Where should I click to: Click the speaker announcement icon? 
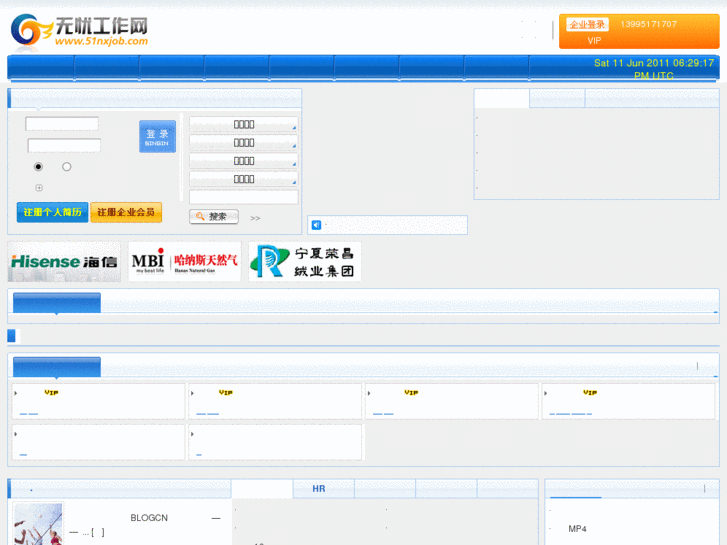[315, 225]
